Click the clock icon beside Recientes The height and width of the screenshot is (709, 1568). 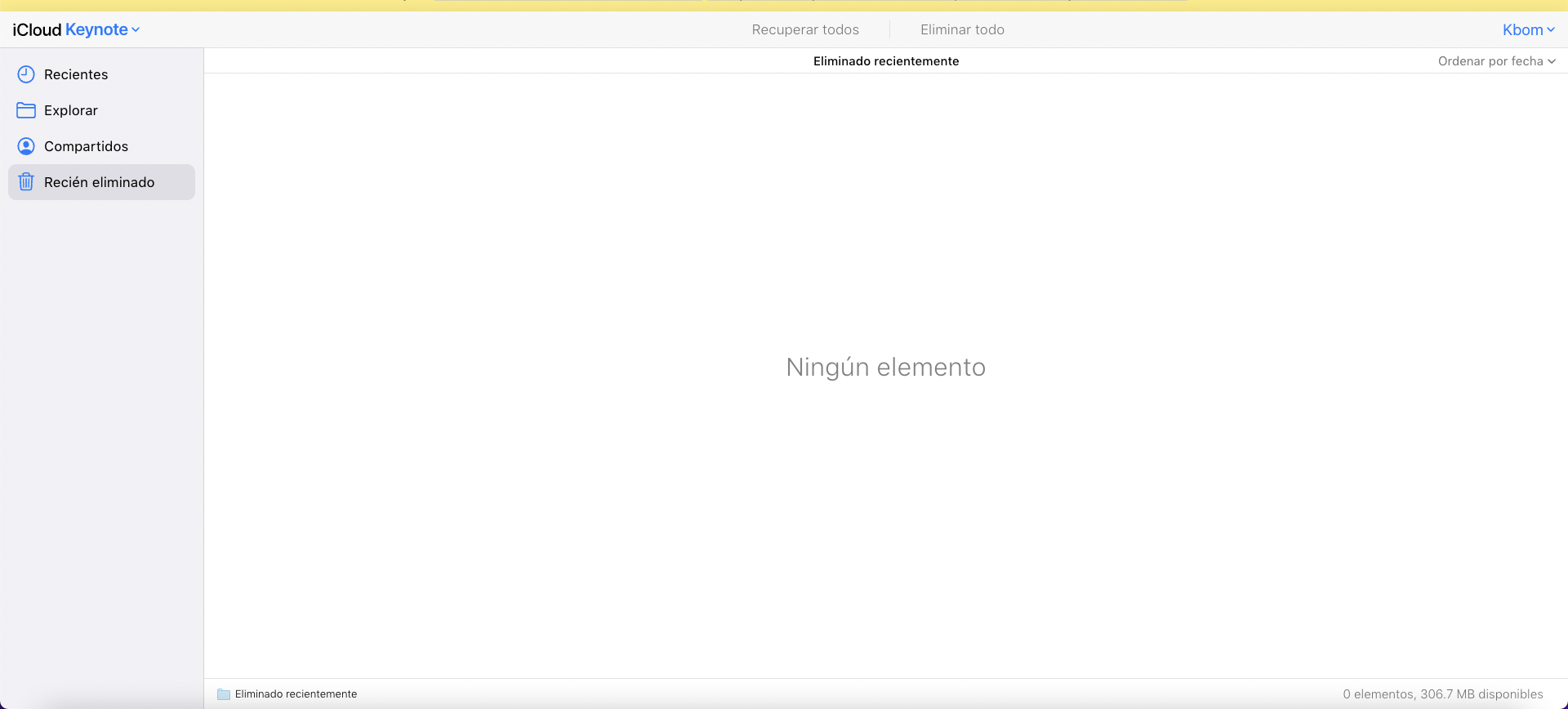[26, 74]
